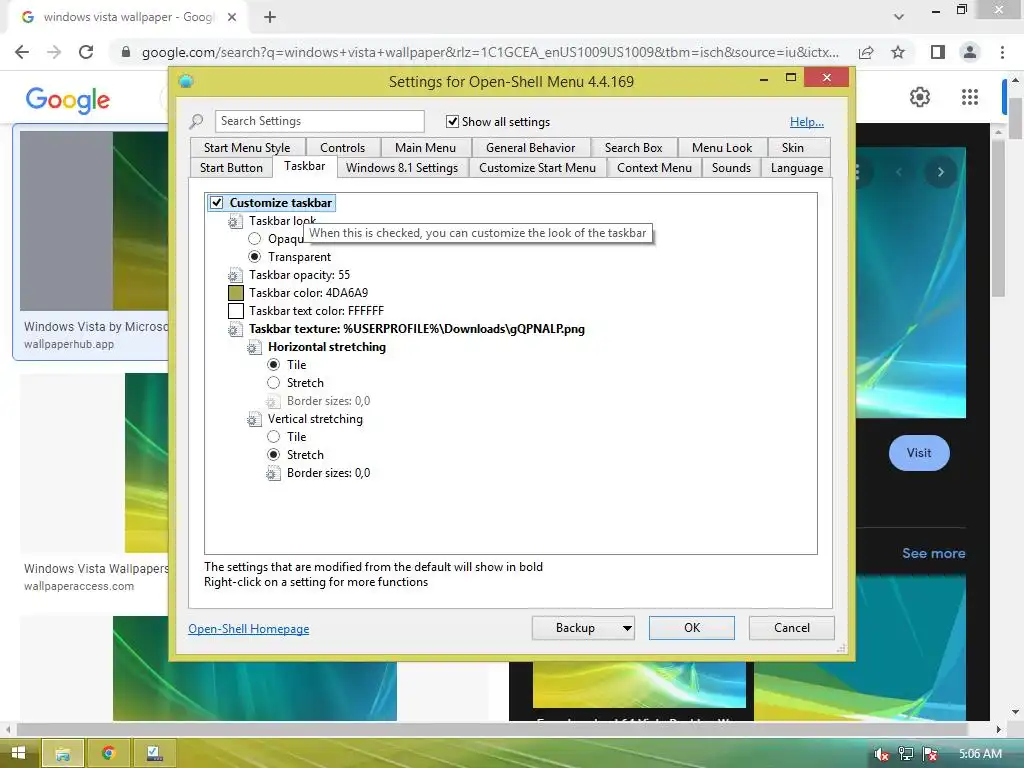
Task: Click gear icon next to Vertical stretching
Action: pos(254,419)
